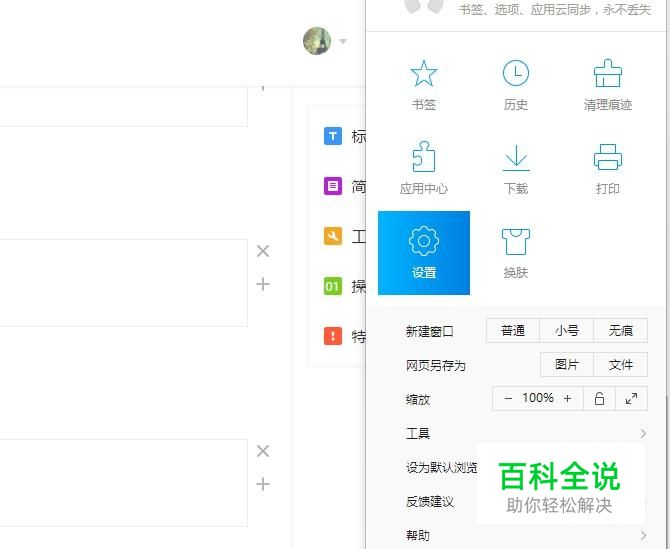This screenshot has width=670, height=549.
Task: Click the green 01 steps icon
Action: pyautogui.click(x=333, y=286)
